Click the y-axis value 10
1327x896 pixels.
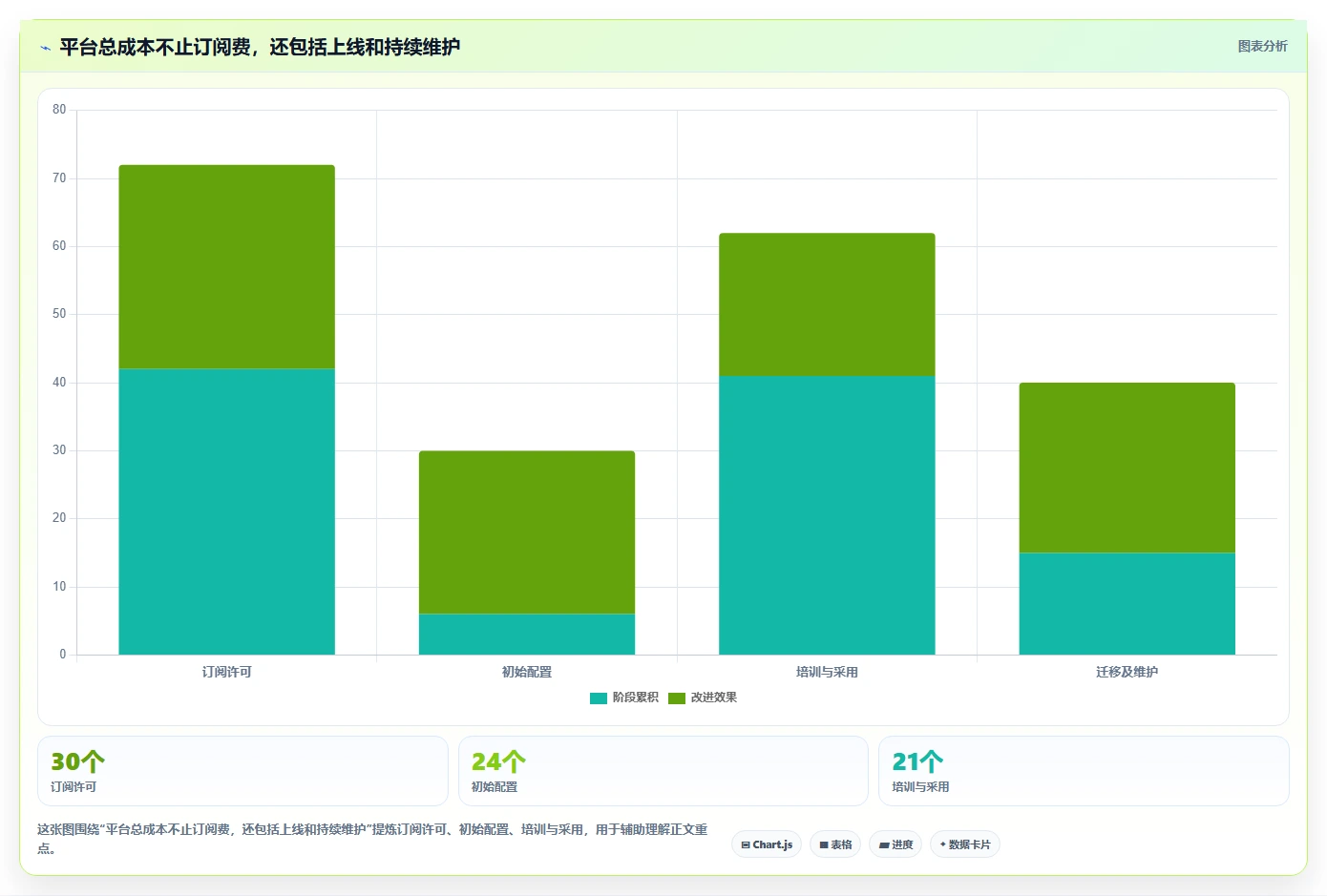pos(59,587)
